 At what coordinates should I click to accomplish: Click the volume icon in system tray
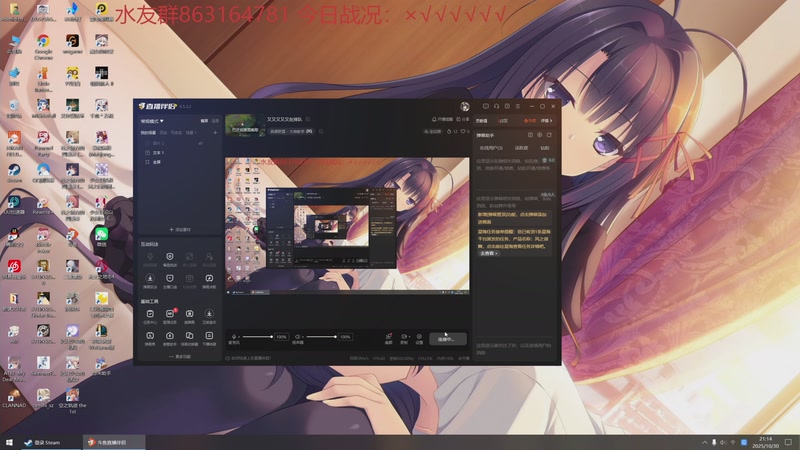tap(723, 442)
